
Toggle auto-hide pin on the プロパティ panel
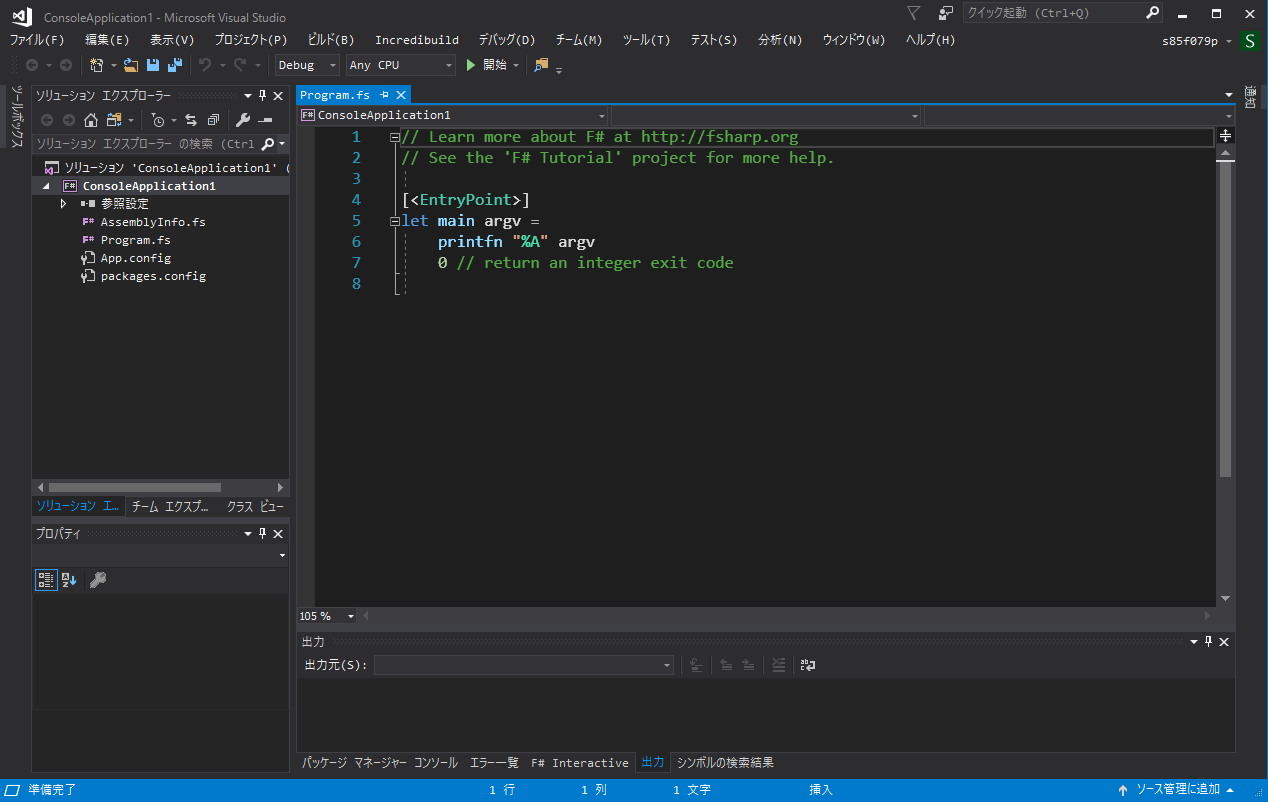point(262,533)
